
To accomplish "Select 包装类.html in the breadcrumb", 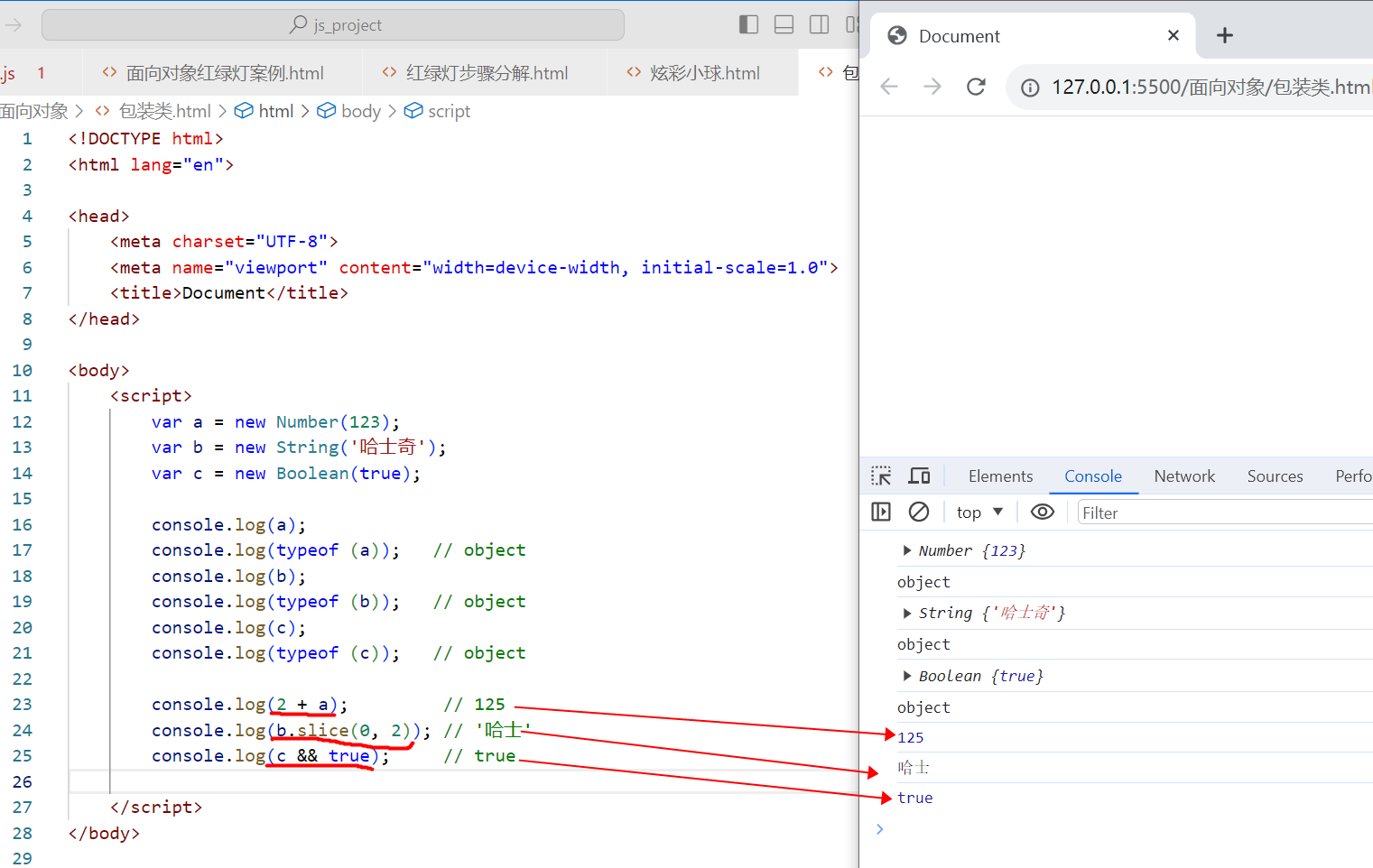I will tap(164, 111).
